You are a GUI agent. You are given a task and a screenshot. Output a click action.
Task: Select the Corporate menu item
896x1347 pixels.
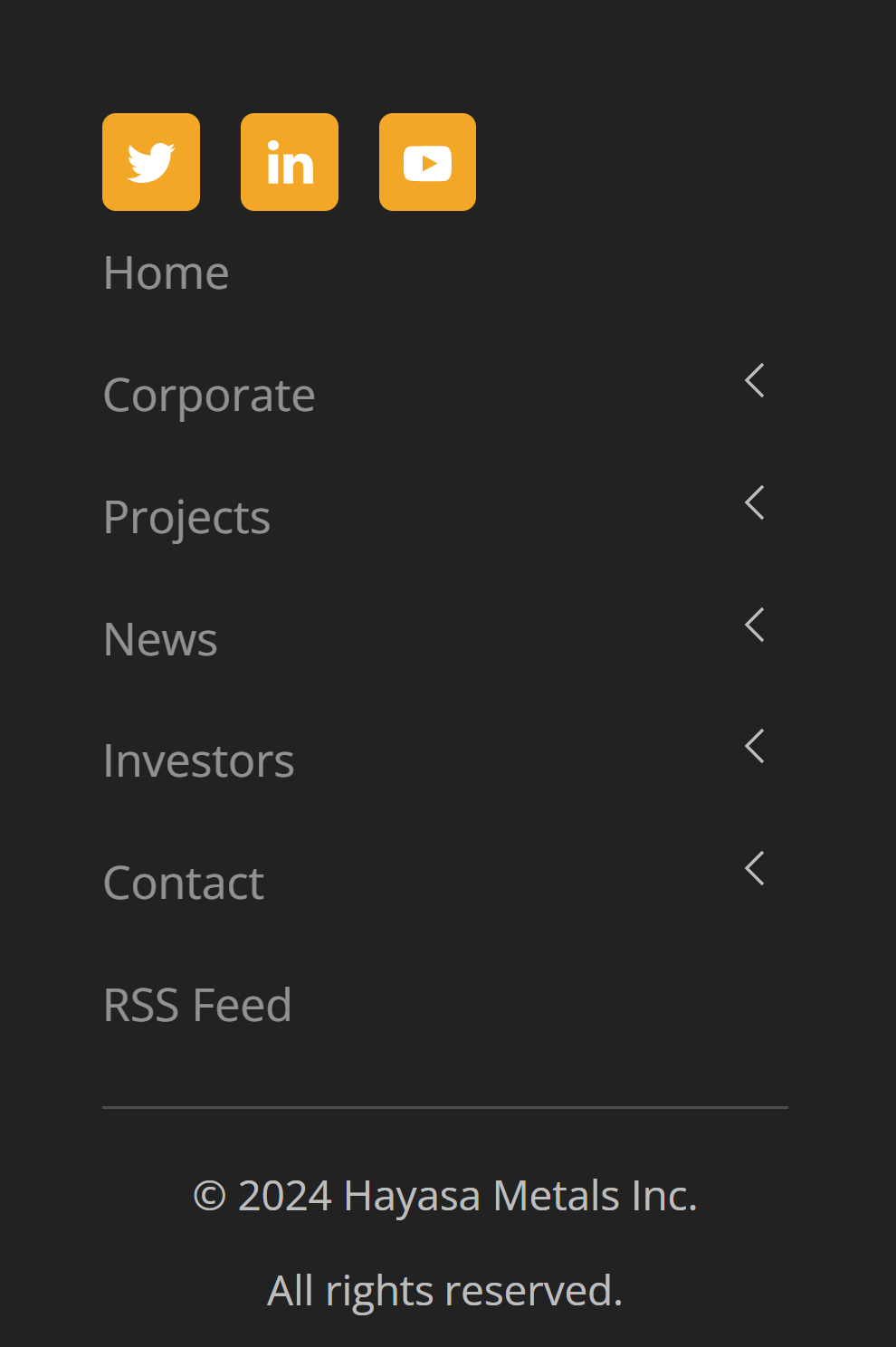point(209,396)
